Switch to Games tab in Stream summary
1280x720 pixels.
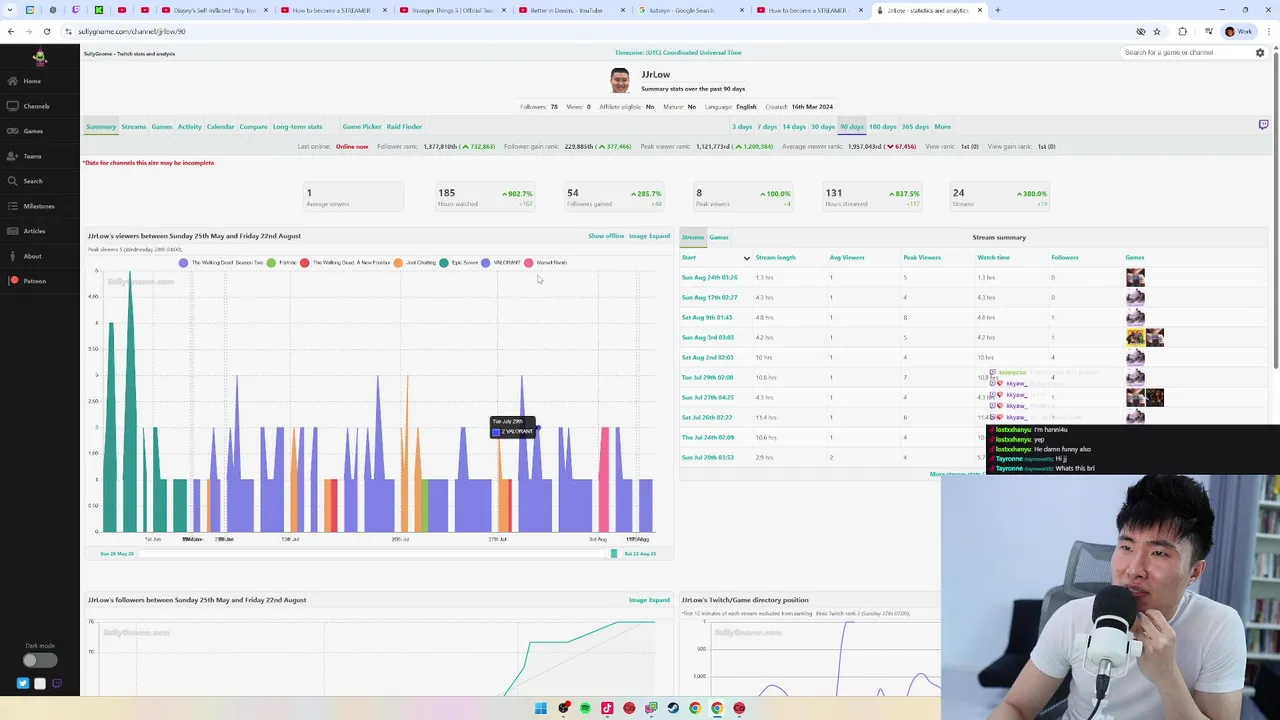[x=719, y=237]
